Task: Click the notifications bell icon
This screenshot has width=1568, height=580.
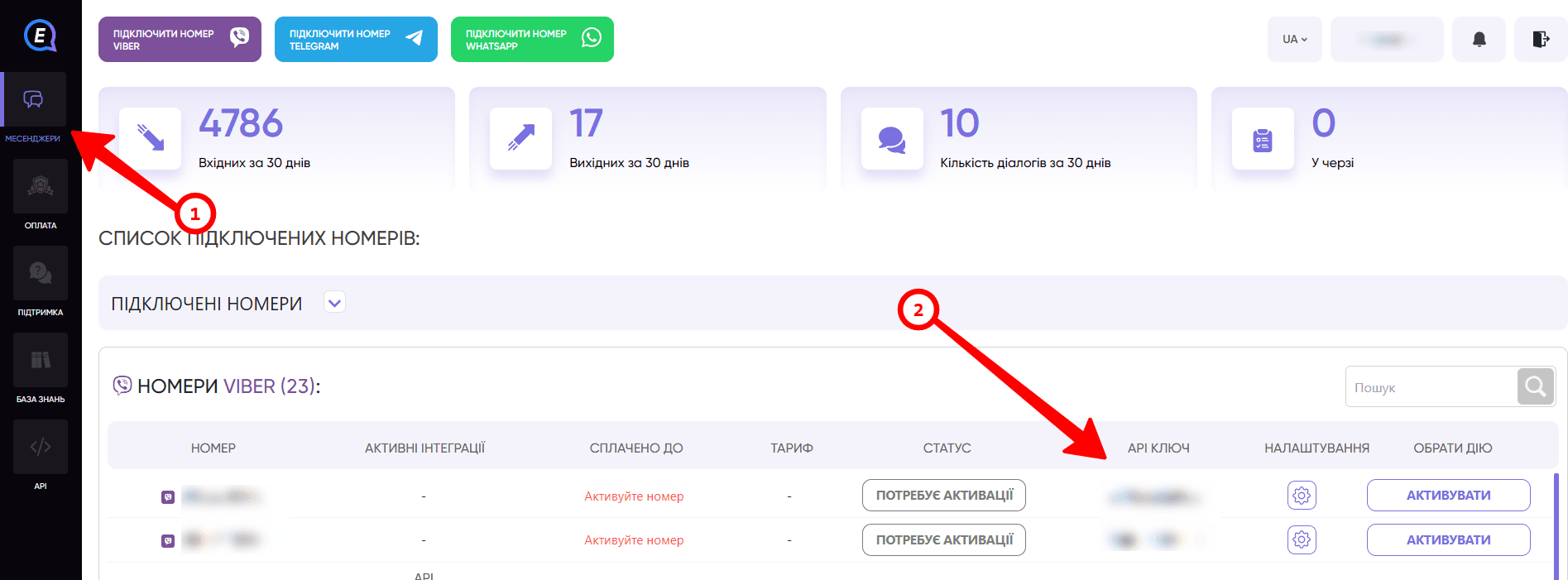Action: click(1479, 39)
